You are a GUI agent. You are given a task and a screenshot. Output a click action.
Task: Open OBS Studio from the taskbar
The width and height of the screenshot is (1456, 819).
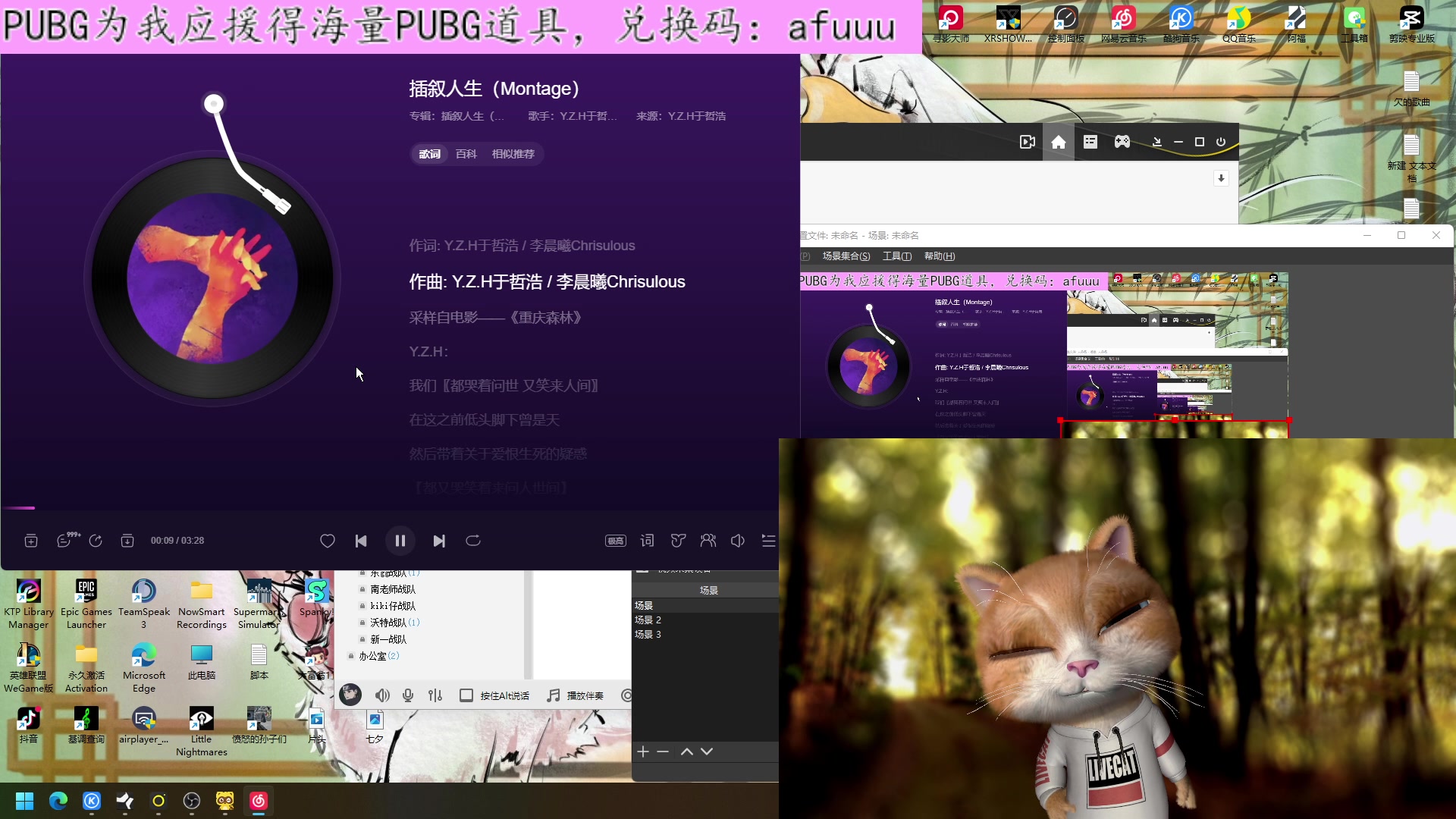click(x=192, y=801)
